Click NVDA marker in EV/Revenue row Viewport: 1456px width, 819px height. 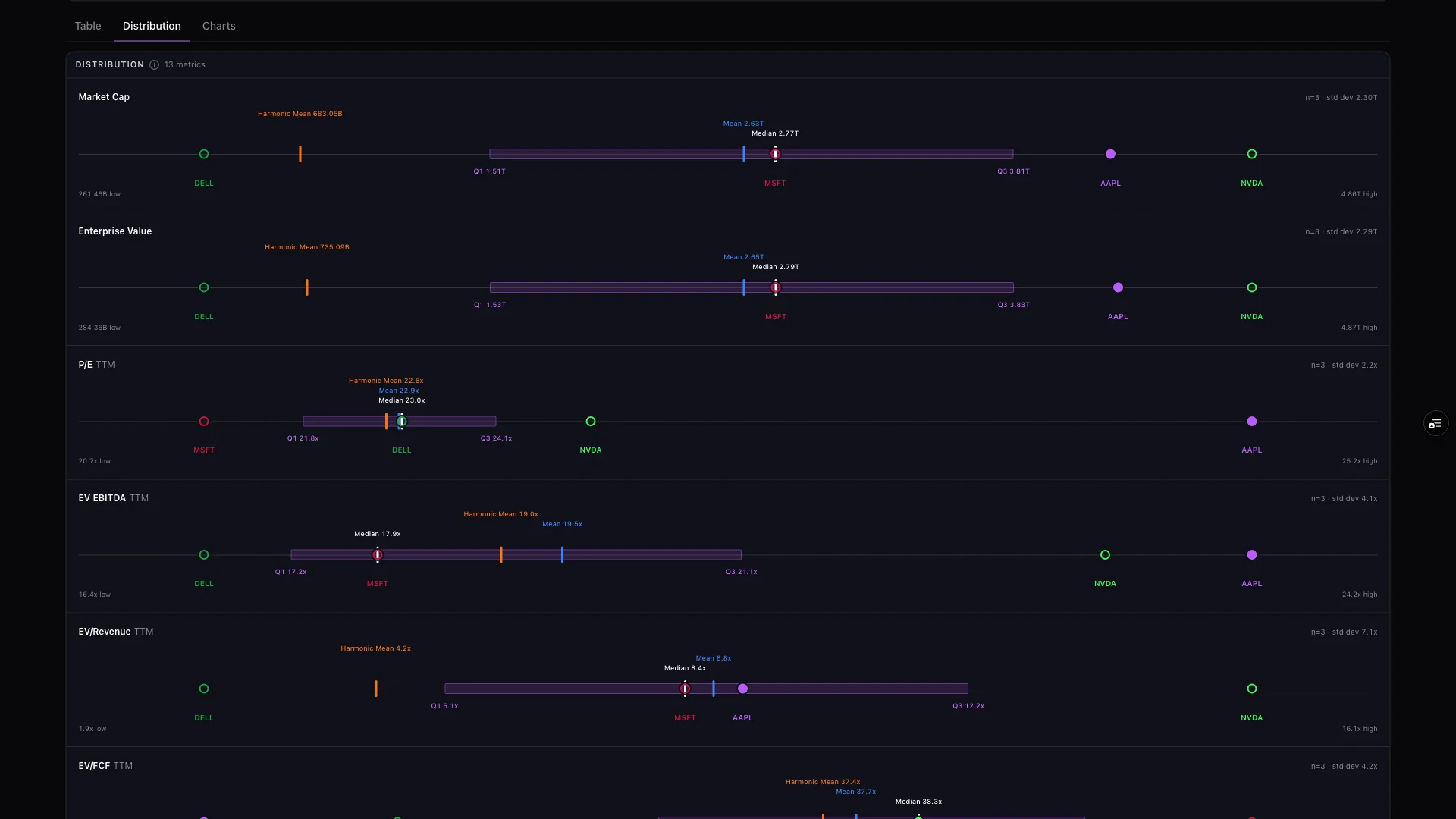pyautogui.click(x=1252, y=689)
